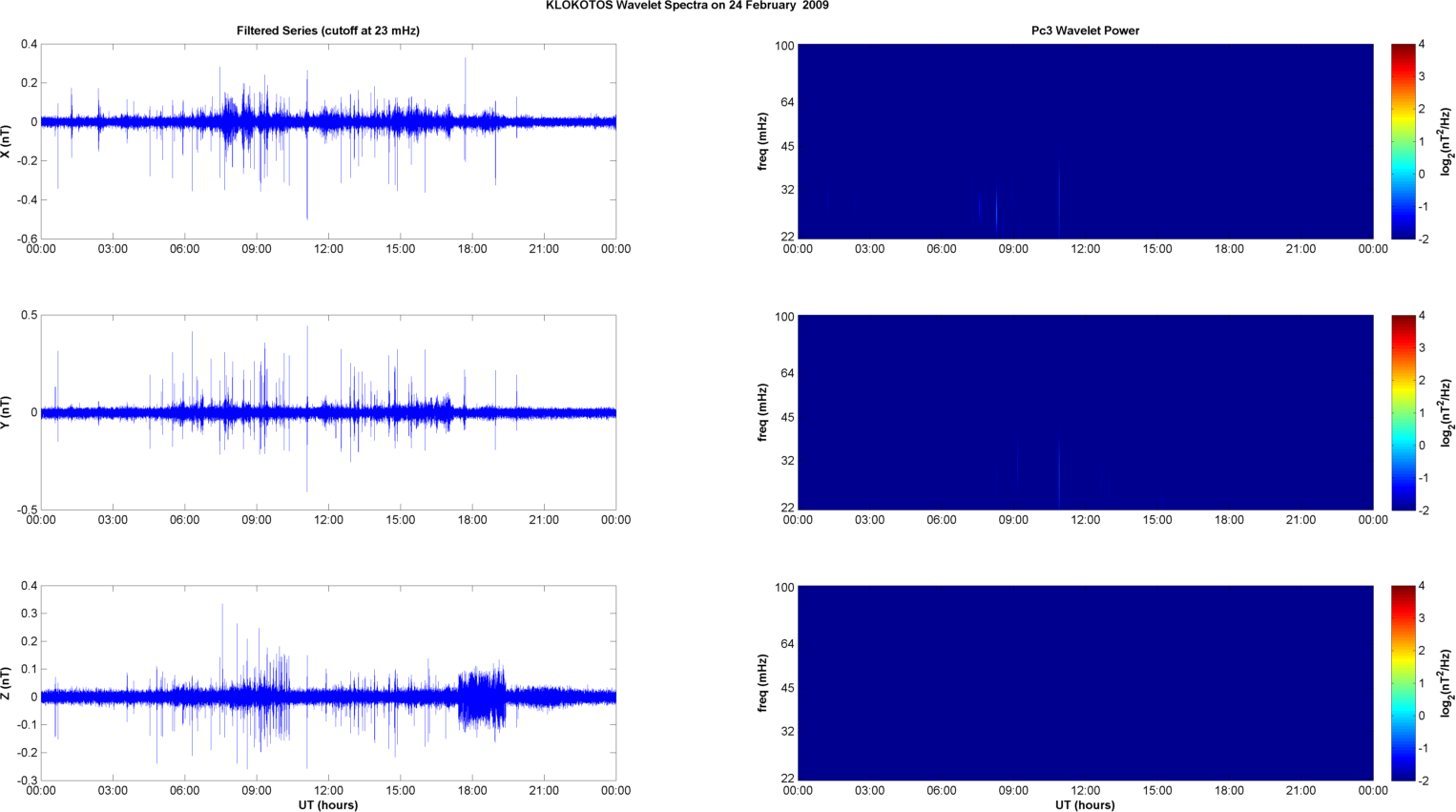Click the "64" frequency tick of Y spectrogram

(x=787, y=373)
